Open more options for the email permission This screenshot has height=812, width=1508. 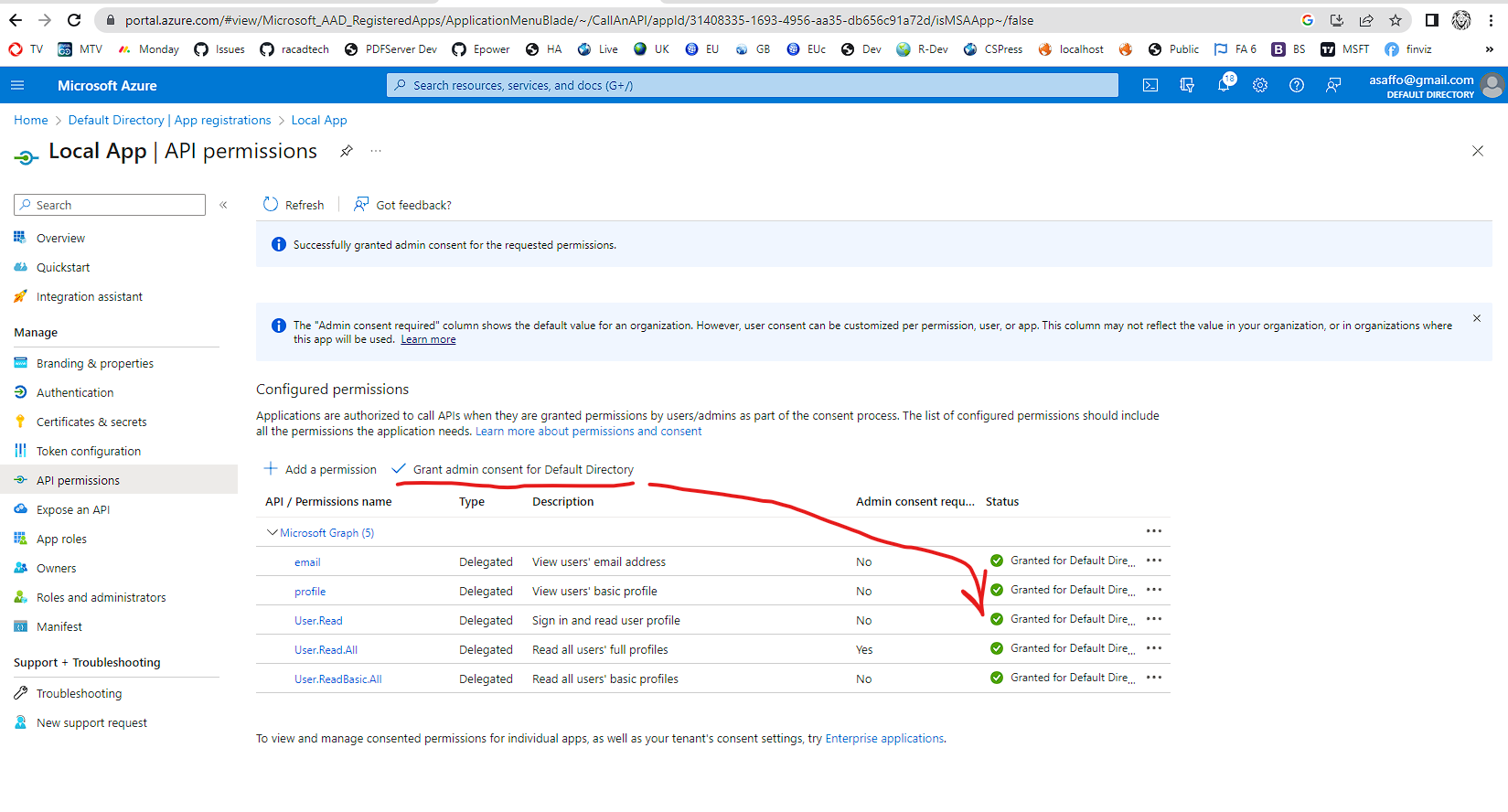[1154, 561]
